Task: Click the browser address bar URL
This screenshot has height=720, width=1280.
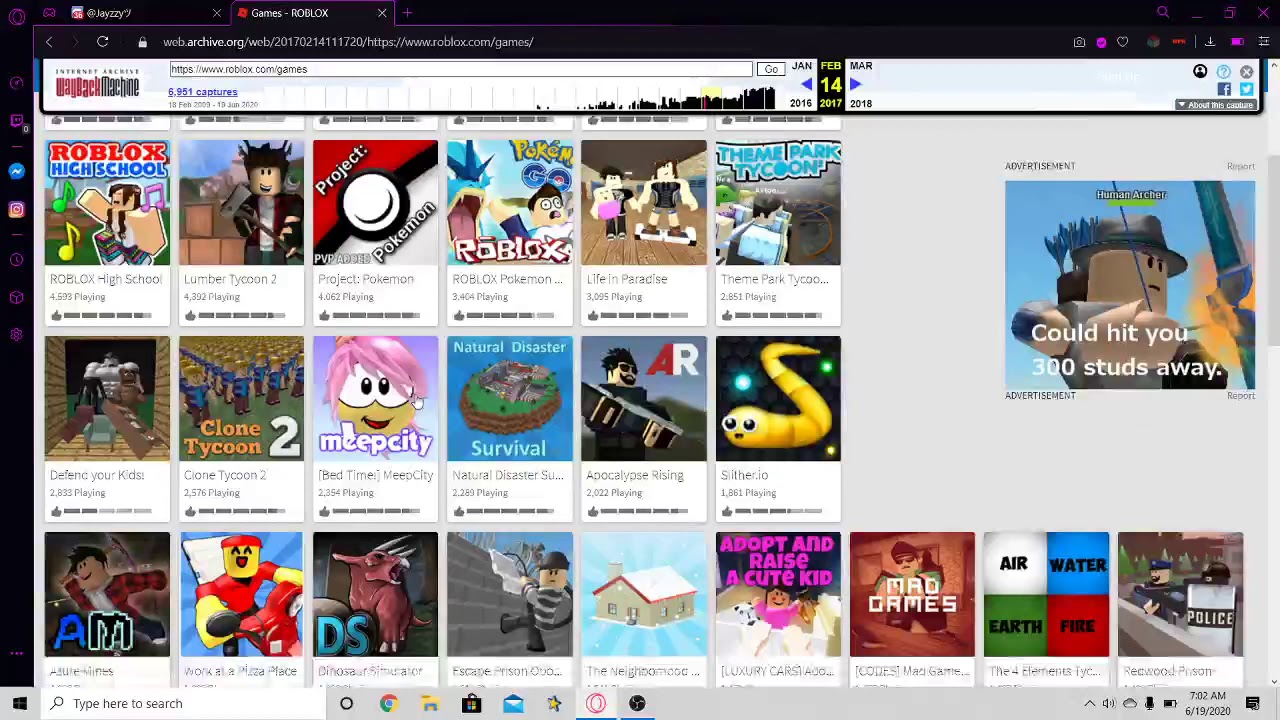Action: coord(348,42)
